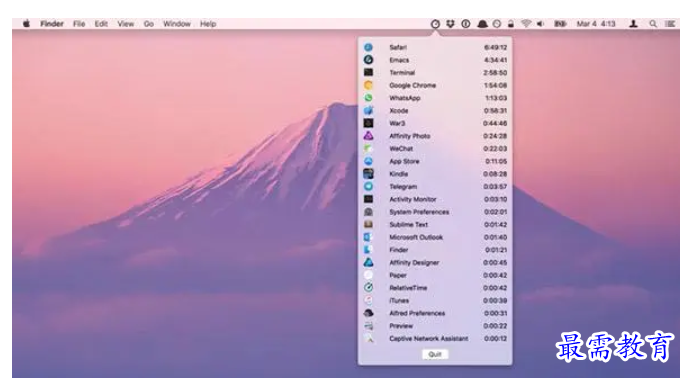Click the Affinity Designer icon

tap(368, 262)
